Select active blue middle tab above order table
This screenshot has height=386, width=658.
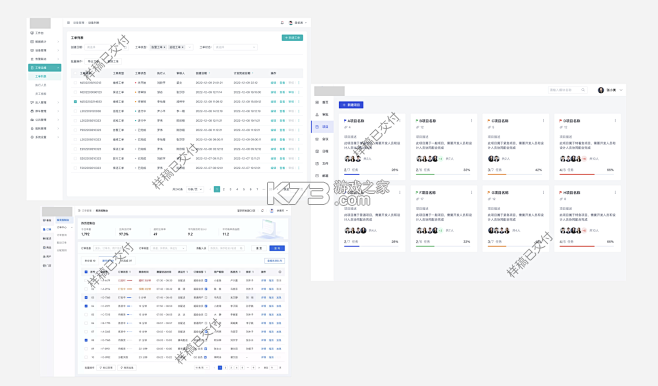click(108, 261)
